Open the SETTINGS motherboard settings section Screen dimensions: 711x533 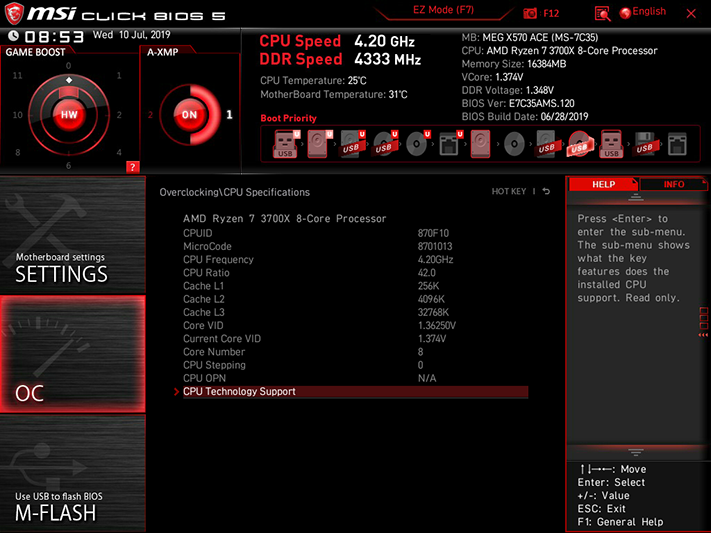tap(73, 235)
